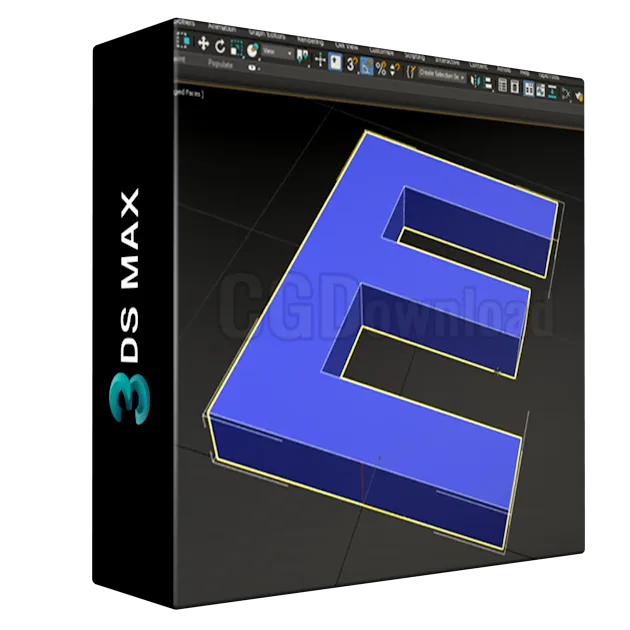Switch to the Populate ribbon tab
630x630 pixels.
[220, 64]
